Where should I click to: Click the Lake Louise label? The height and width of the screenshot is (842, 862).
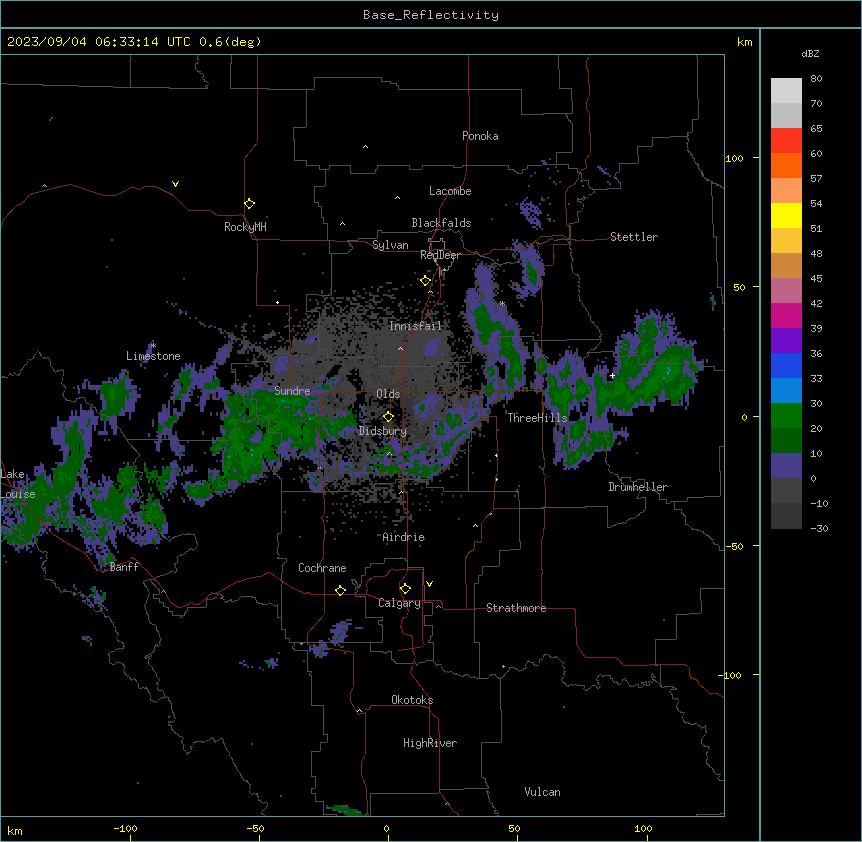click(x=18, y=484)
